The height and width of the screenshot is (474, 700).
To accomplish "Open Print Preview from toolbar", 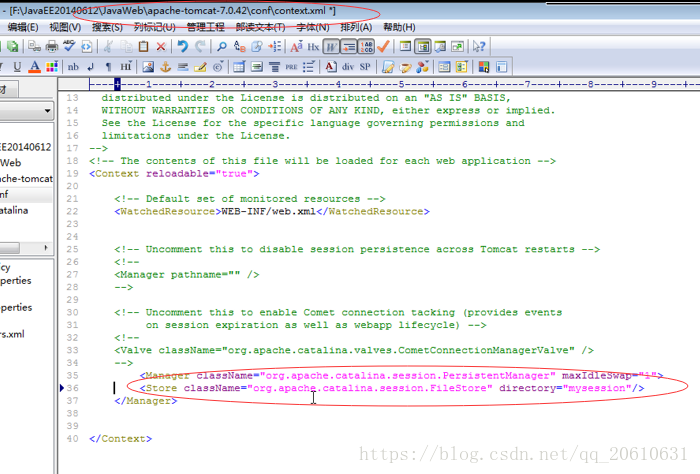I will pos(34,46).
